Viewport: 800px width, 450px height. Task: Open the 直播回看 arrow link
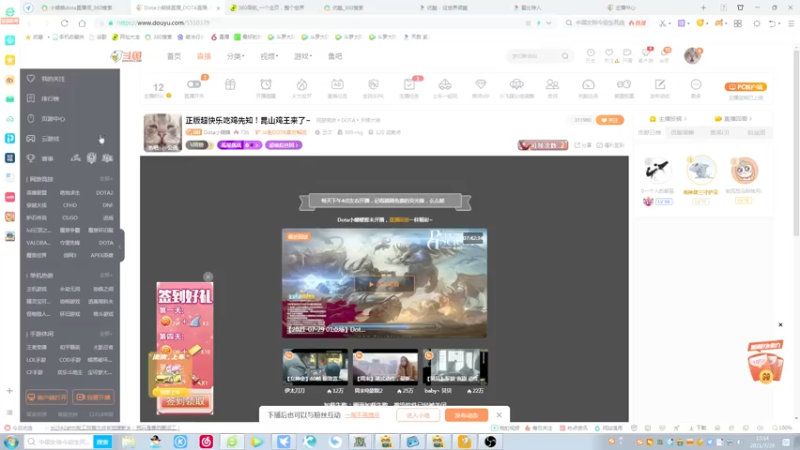[x=733, y=119]
